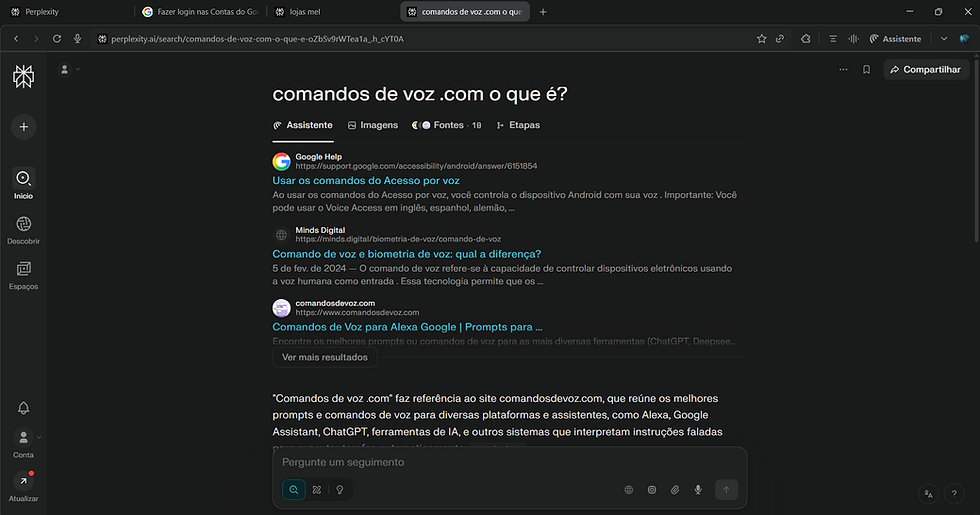This screenshot has width=980, height=515.
Task: Click the Minds Digital URL text
Action: [398, 239]
